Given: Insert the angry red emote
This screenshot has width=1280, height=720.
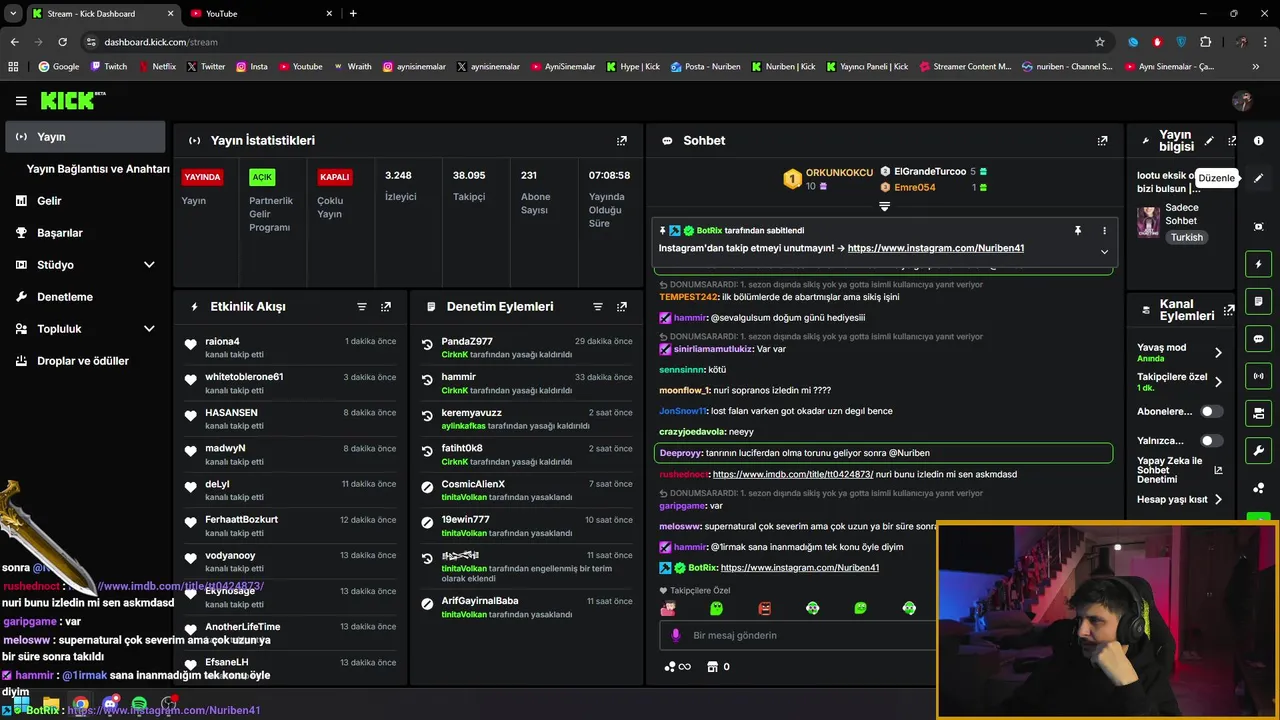Looking at the screenshot, I should [765, 608].
